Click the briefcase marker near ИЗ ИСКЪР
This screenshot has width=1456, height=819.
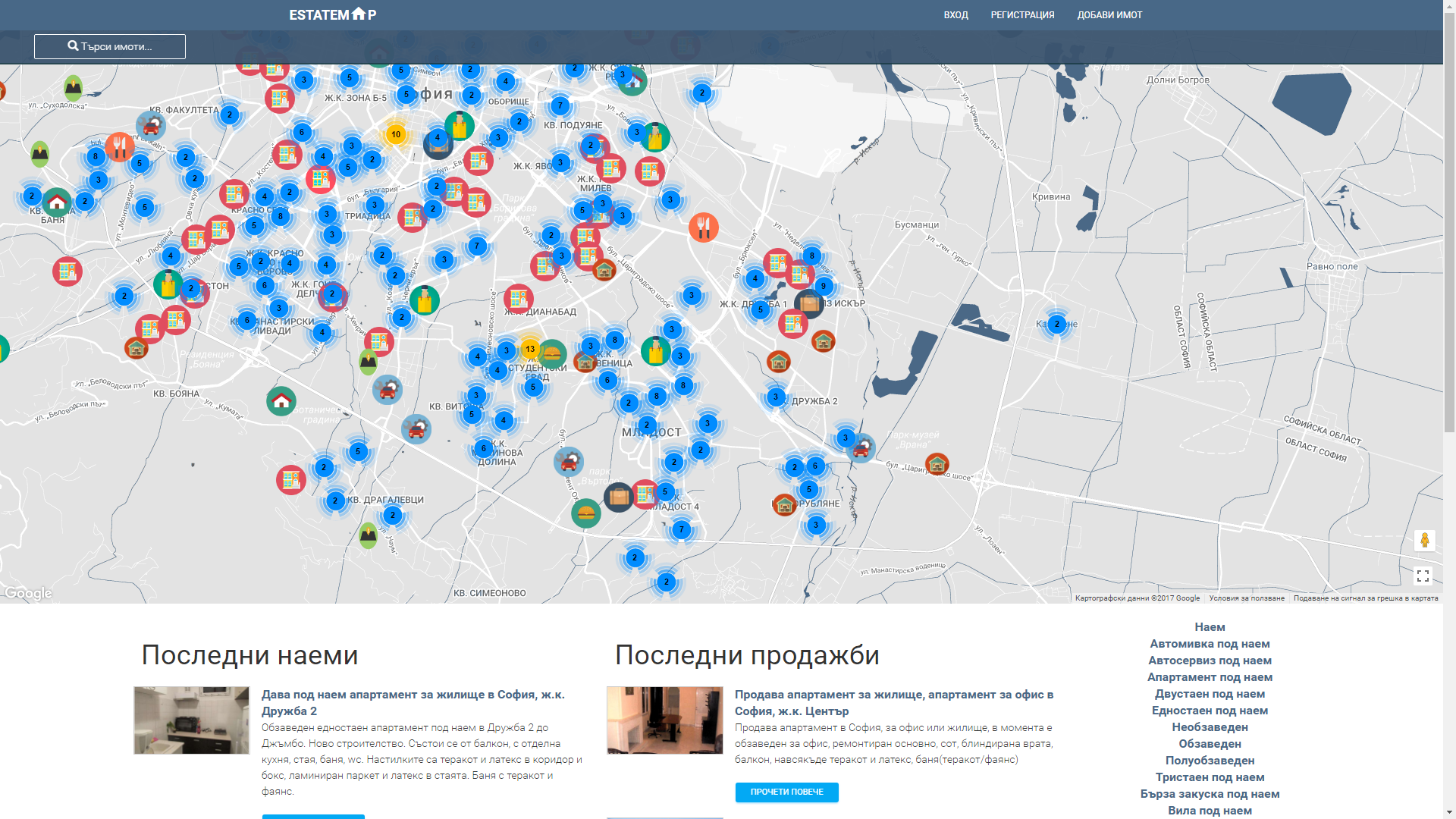(809, 304)
